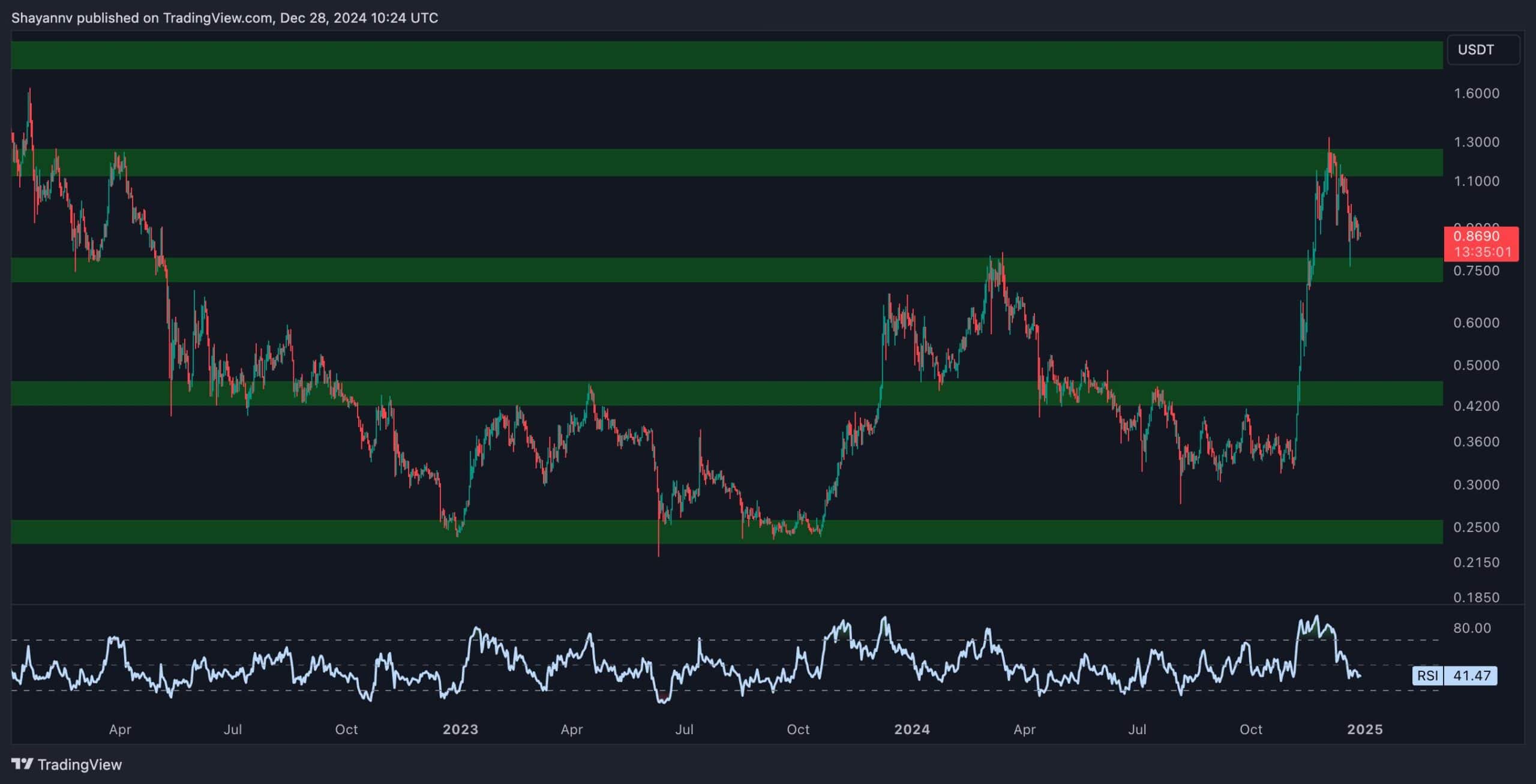The height and width of the screenshot is (784, 1536).
Task: Click the 0.2500 price scale label
Action: pos(1476,527)
